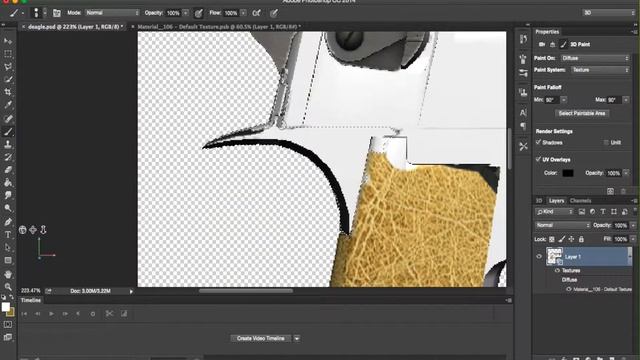Screen dimensions: 640x360
Task: Open the Paint On dropdown
Action: 595,58
